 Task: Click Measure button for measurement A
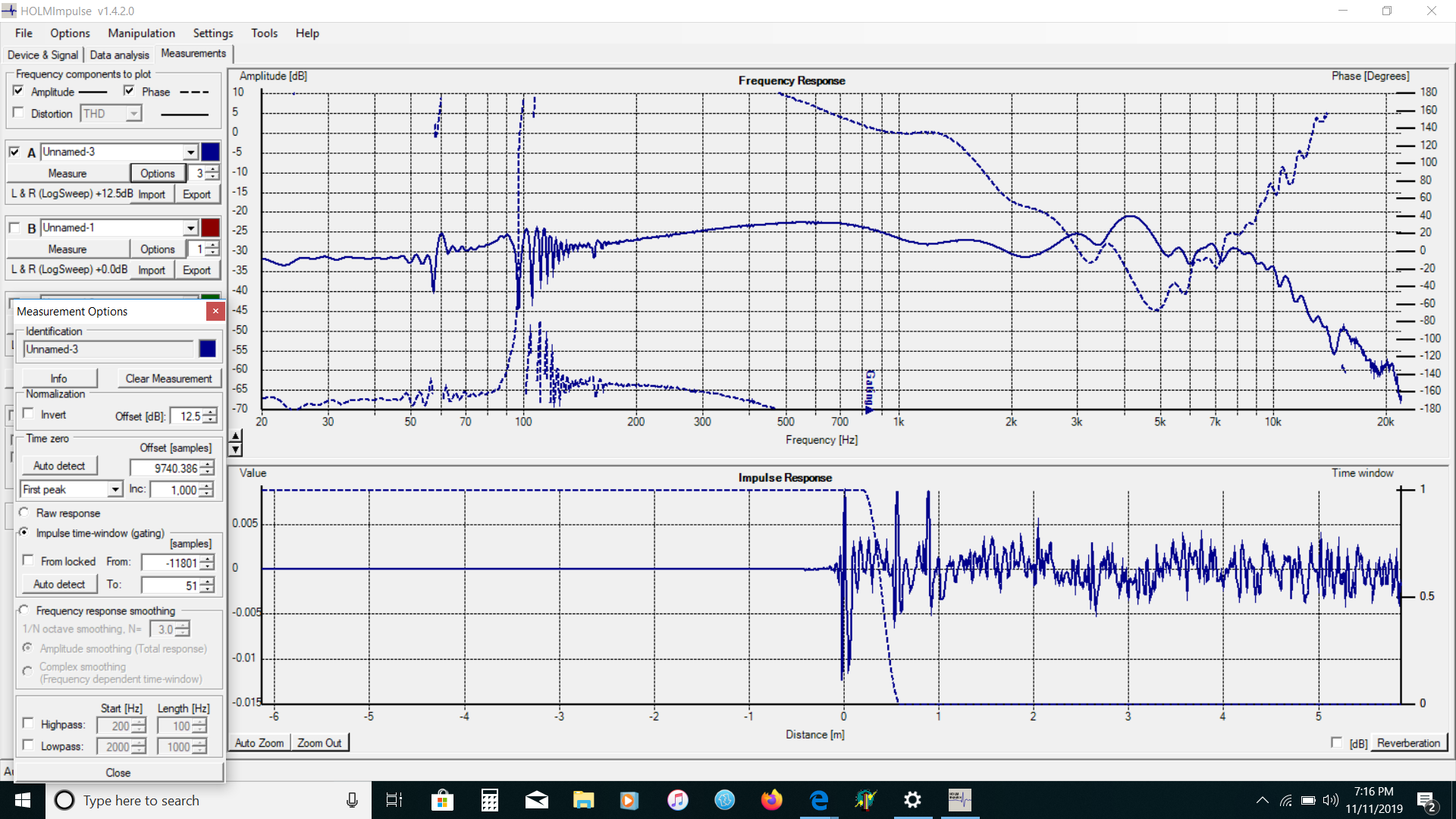click(x=67, y=174)
